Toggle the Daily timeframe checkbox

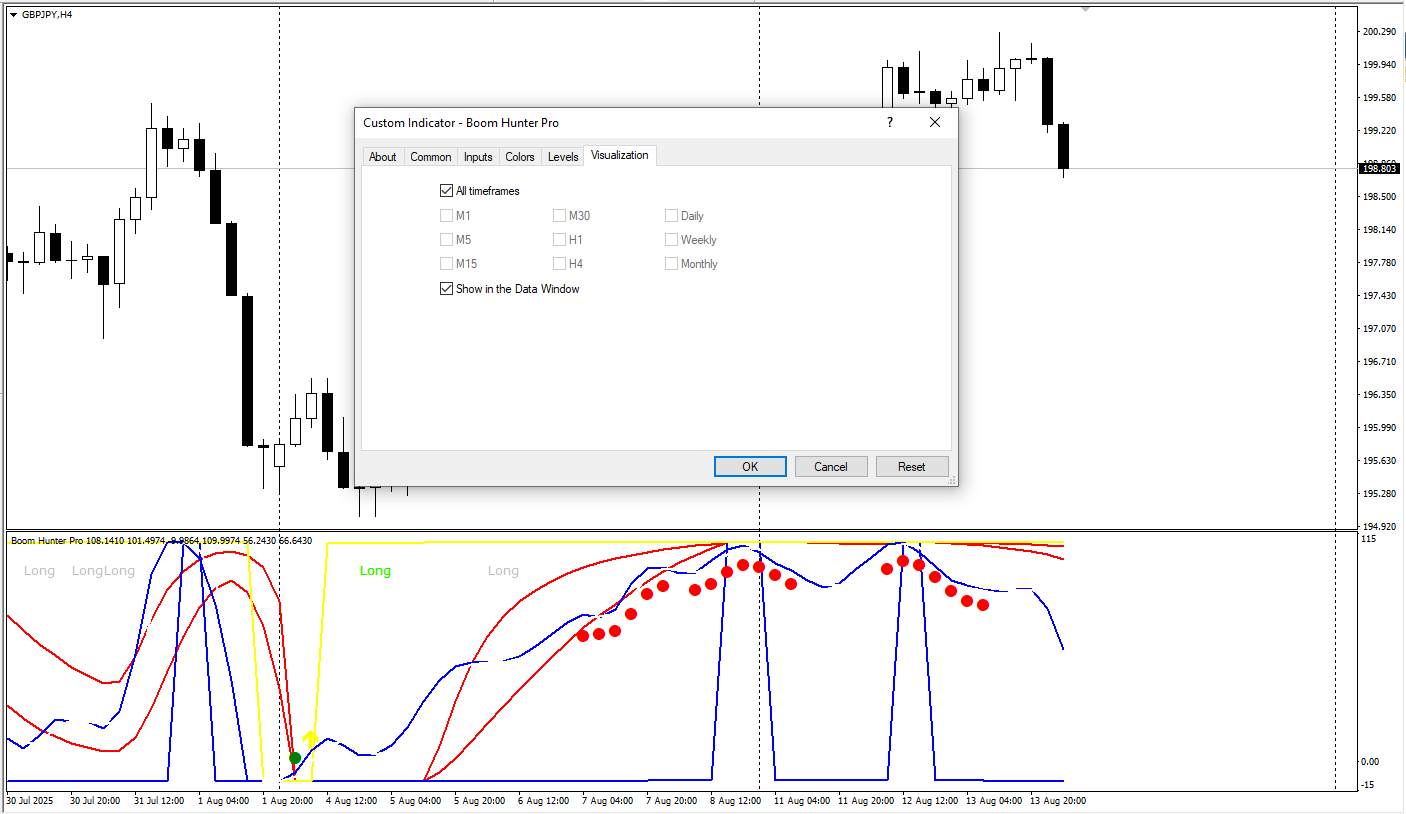pos(671,215)
